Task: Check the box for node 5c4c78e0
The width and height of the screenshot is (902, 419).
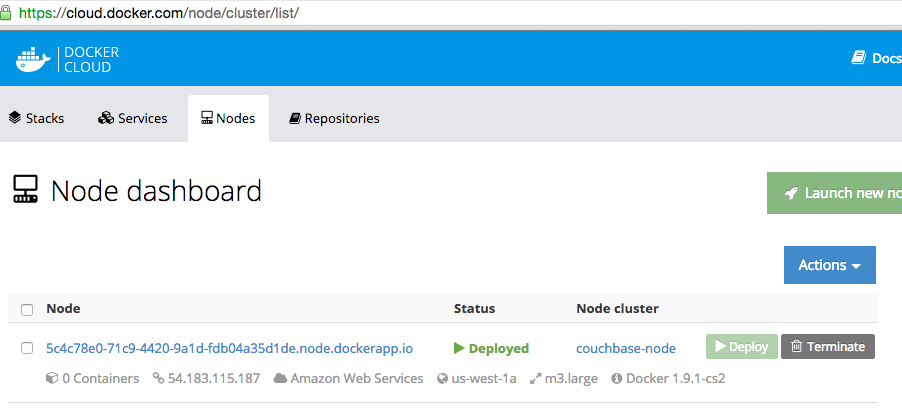Action: tap(27, 348)
